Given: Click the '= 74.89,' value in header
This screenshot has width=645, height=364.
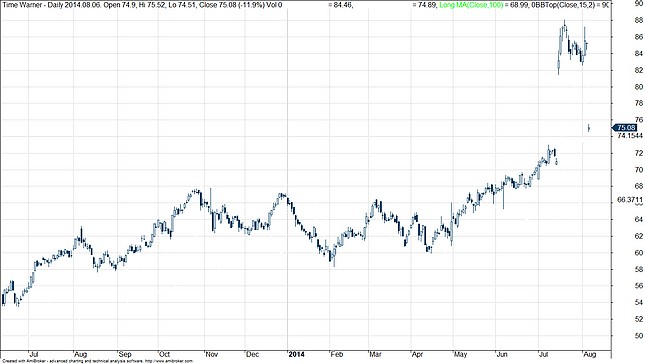Looking at the screenshot, I should pyautogui.click(x=425, y=5).
